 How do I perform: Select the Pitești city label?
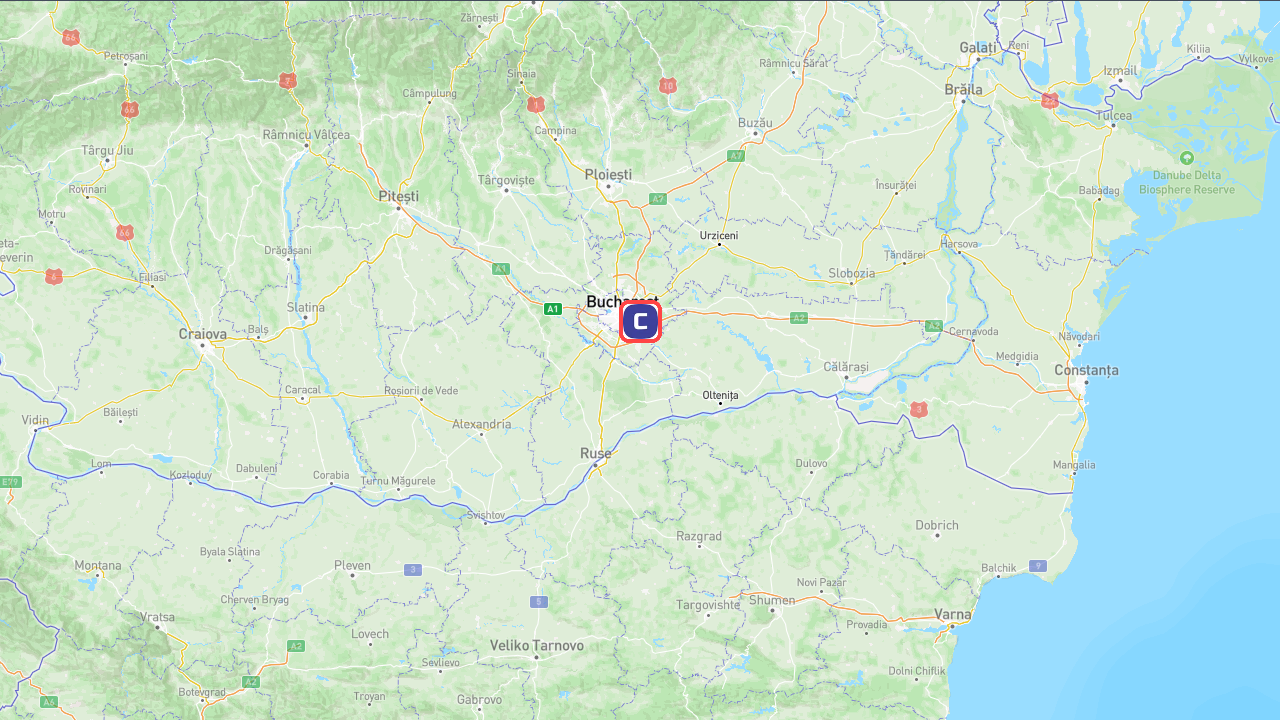click(x=399, y=196)
